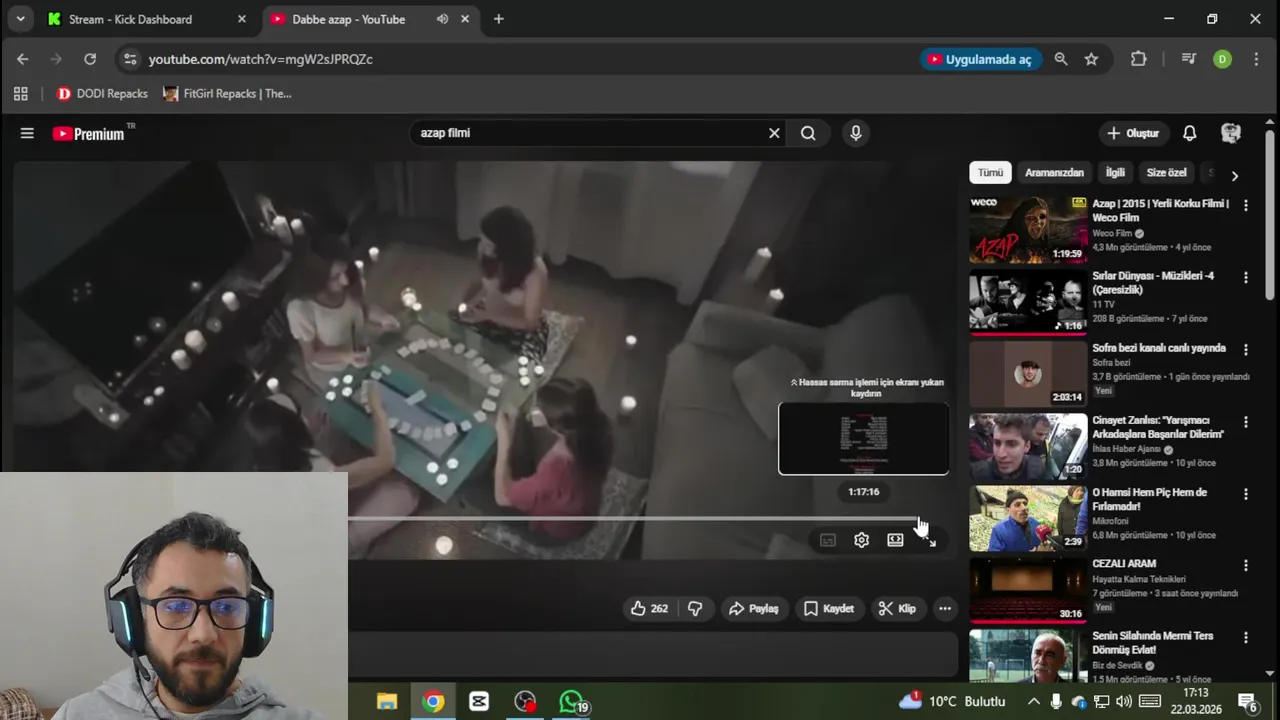Select the Size özel filter chip
The height and width of the screenshot is (720, 1280).
click(1166, 173)
